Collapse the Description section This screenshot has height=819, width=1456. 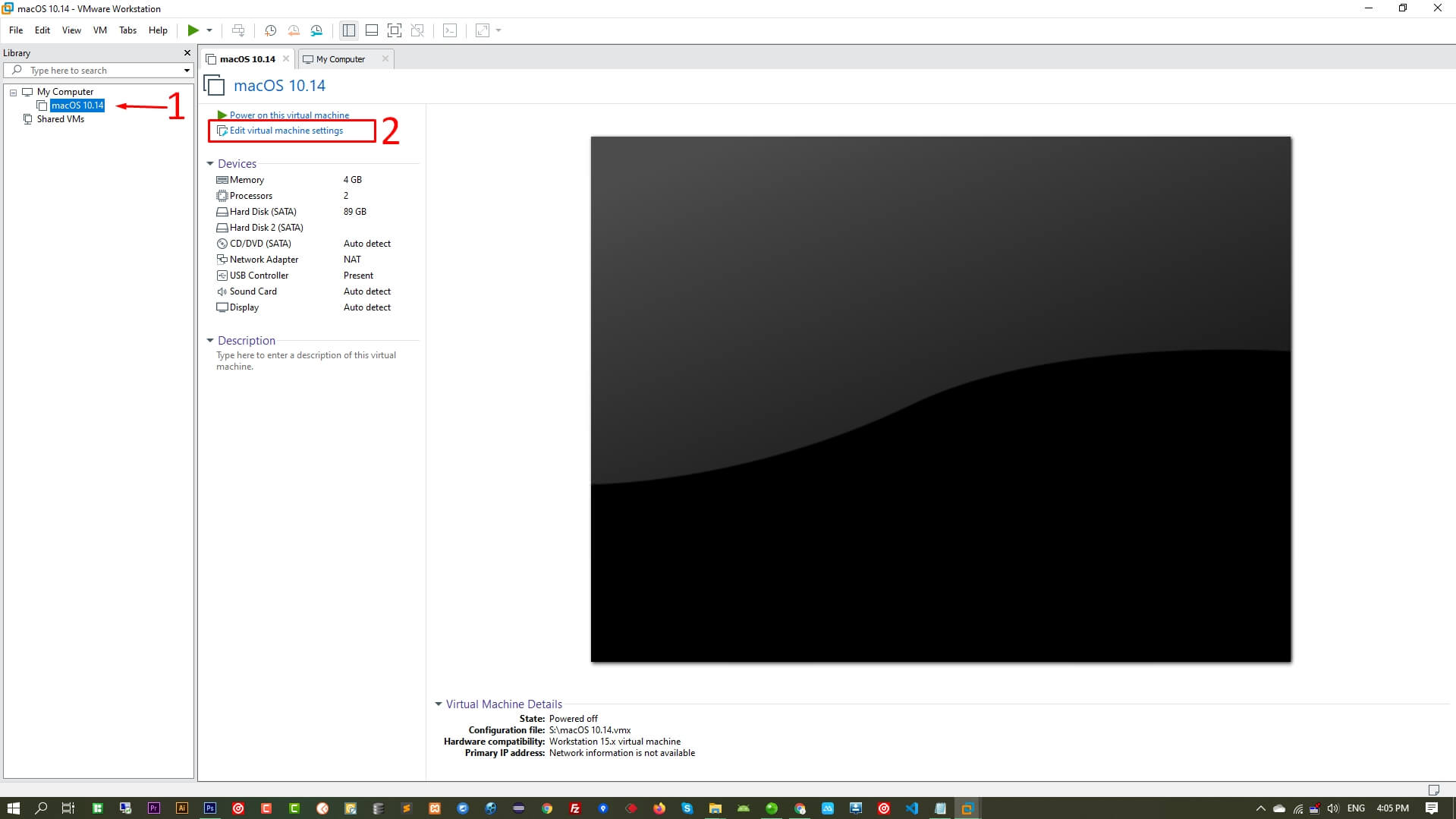tap(210, 341)
